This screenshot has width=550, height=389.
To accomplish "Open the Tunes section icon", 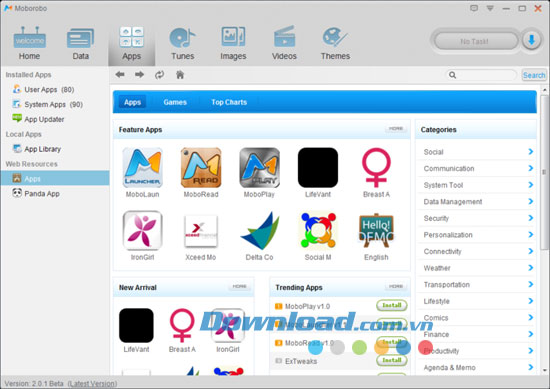I will [182, 38].
